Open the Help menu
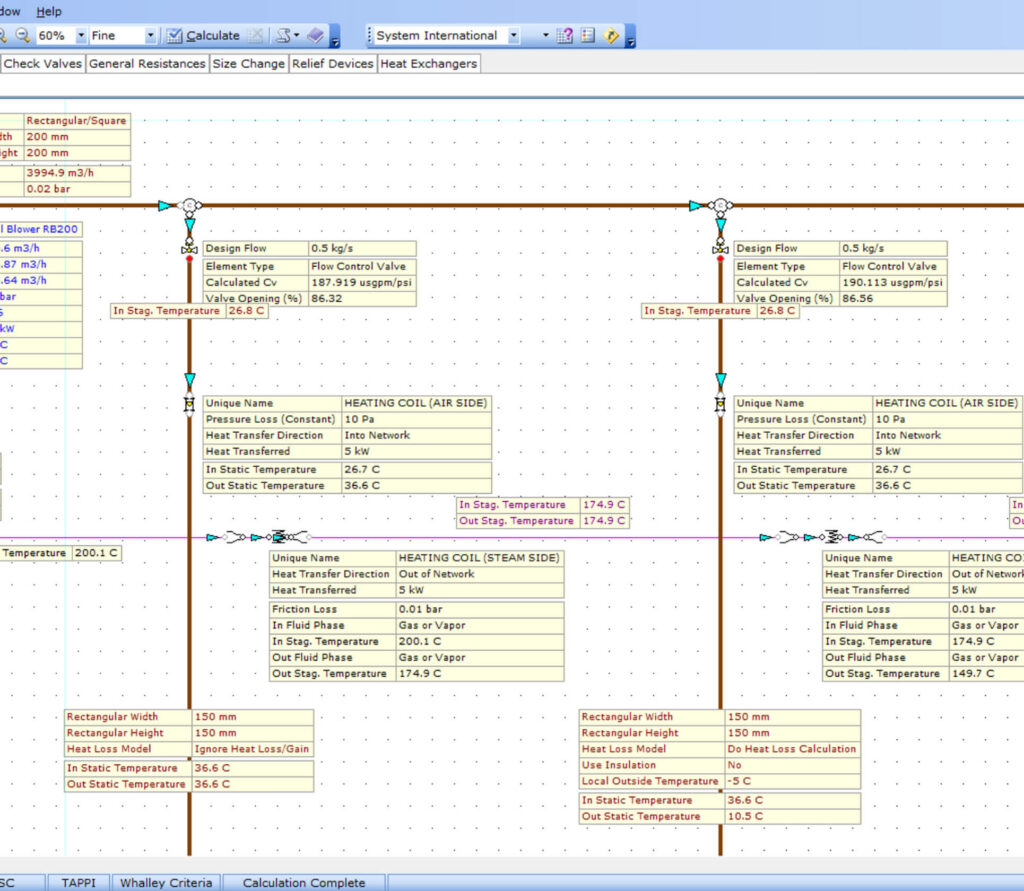This screenshot has width=1024, height=891. point(48,11)
